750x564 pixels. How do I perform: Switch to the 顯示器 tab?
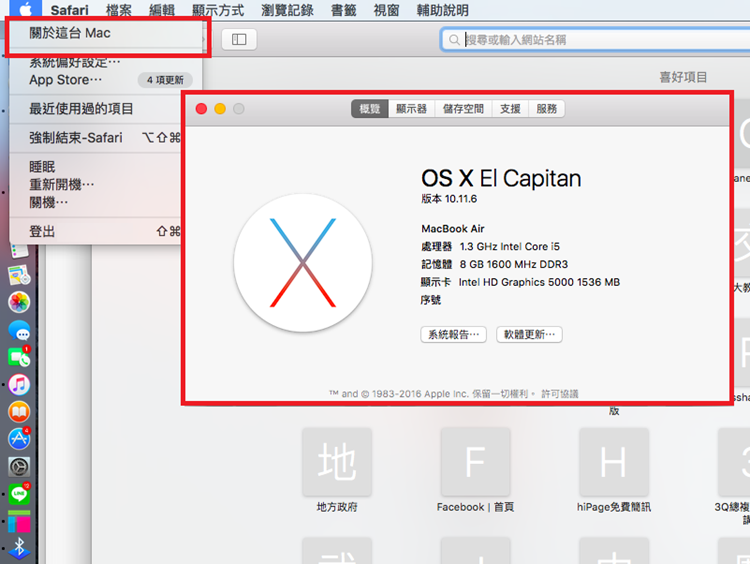coord(411,109)
